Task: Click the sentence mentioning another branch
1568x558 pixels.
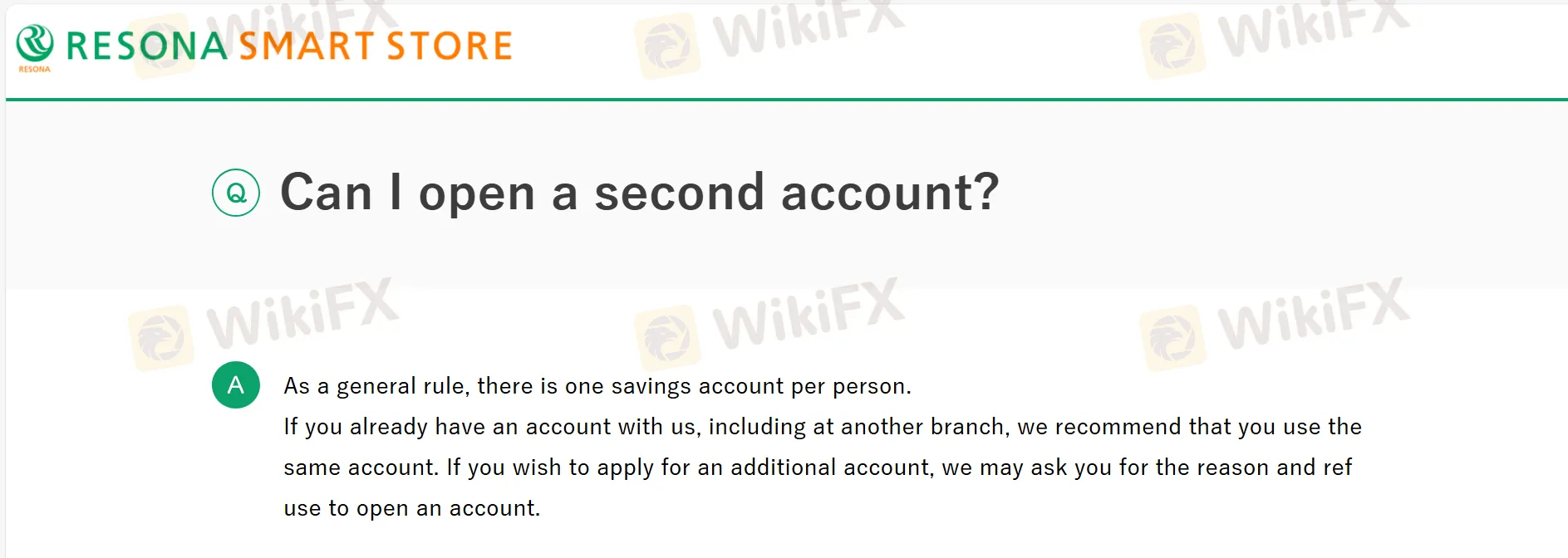Action: (x=822, y=426)
